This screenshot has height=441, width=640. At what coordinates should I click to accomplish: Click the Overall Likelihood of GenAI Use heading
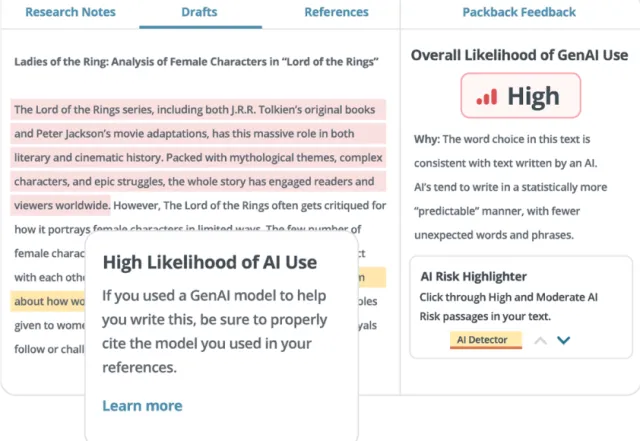(519, 55)
